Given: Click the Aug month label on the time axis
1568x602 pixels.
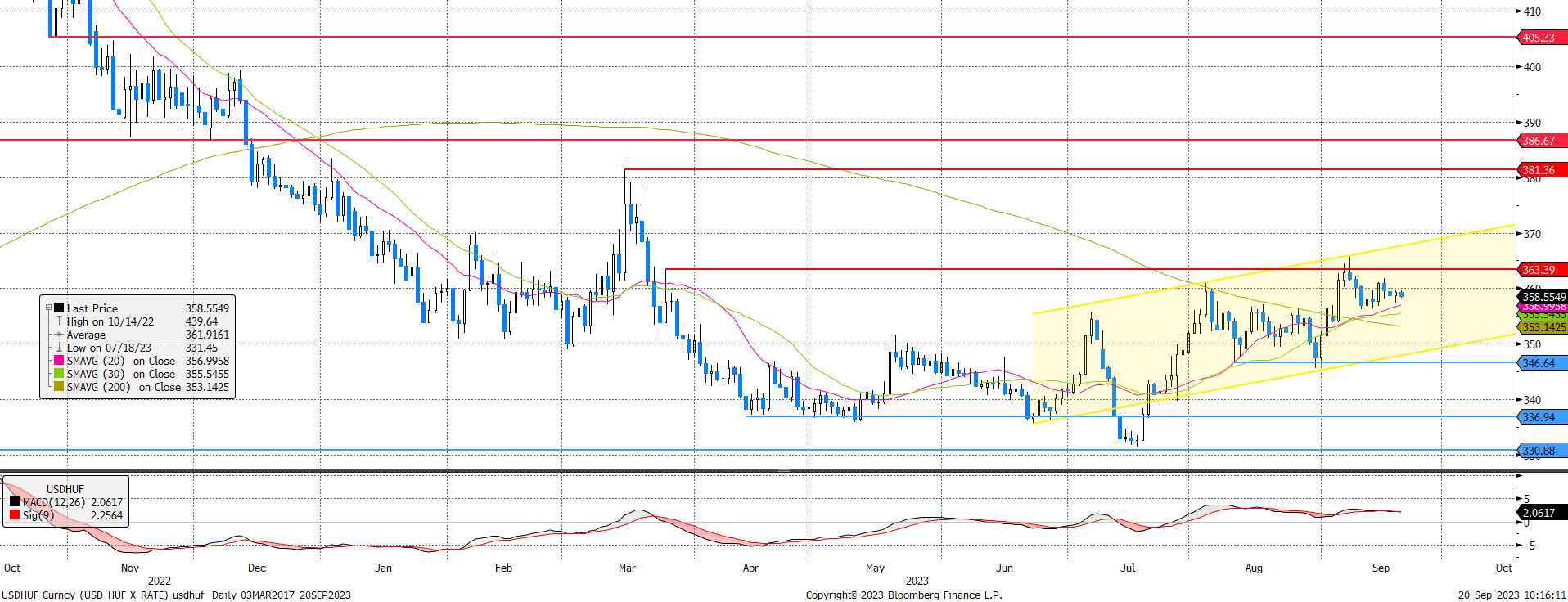Looking at the screenshot, I should pos(1254,568).
